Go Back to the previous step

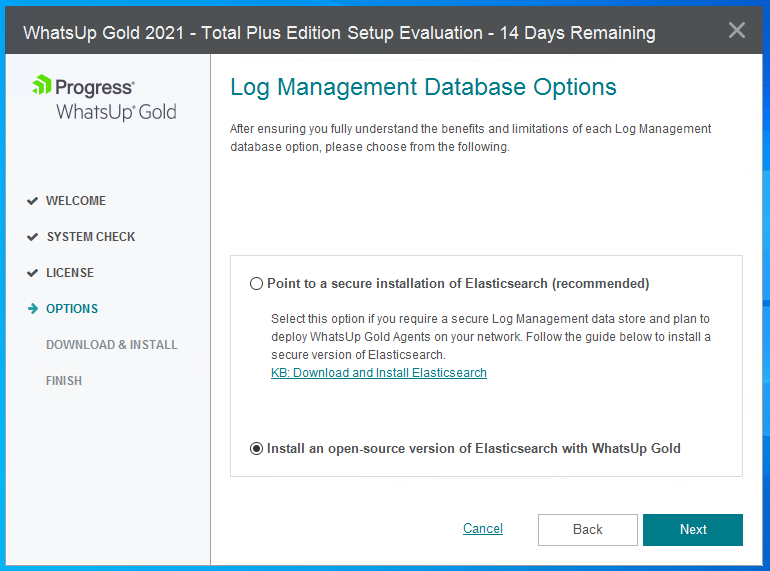coord(588,530)
